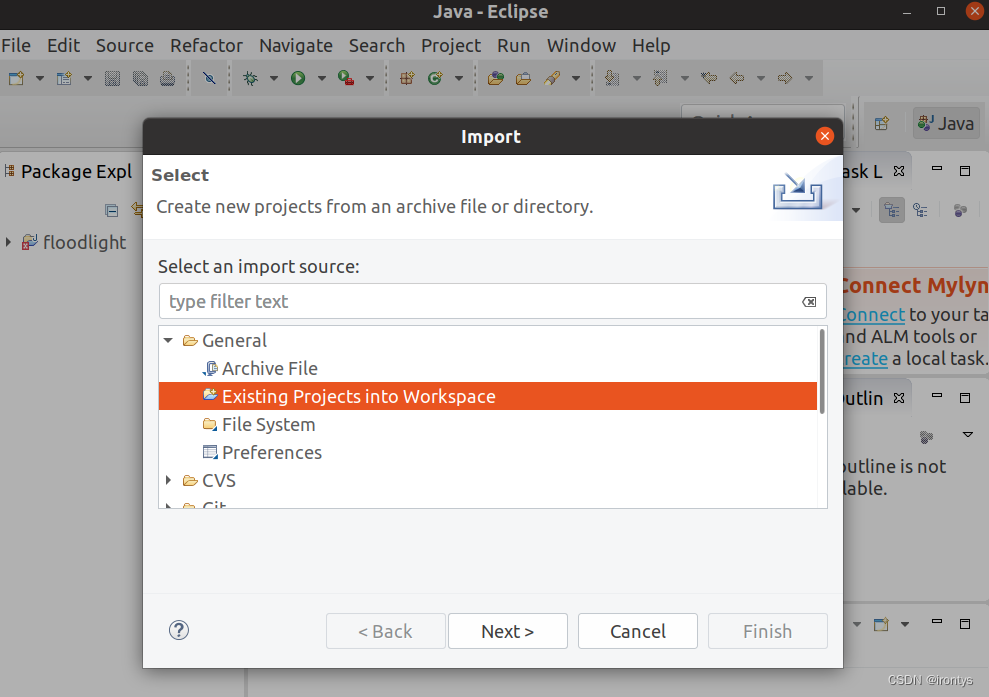Collapse the General folder in import sources
The width and height of the screenshot is (989, 697).
click(x=168, y=341)
